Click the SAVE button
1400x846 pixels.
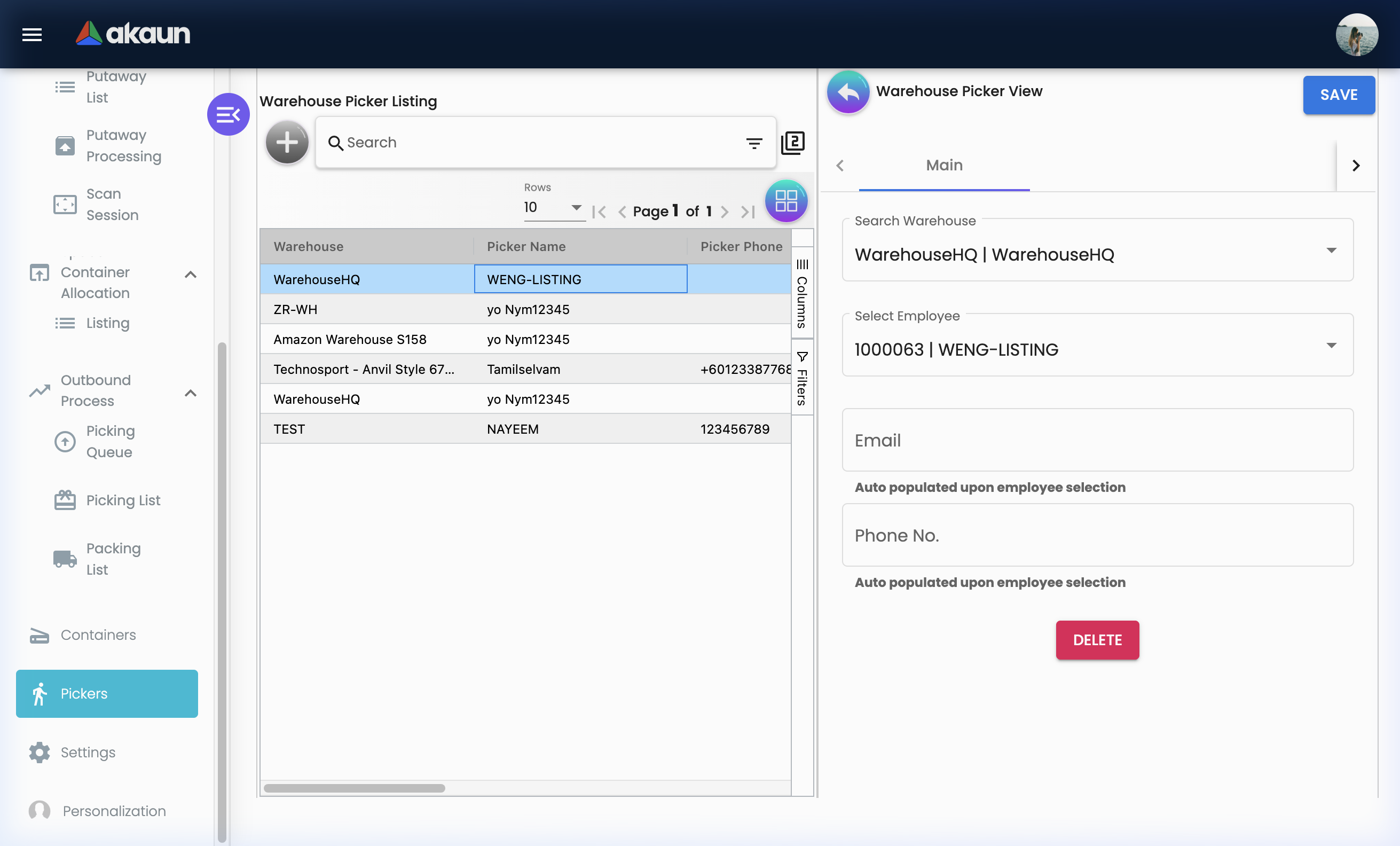pyautogui.click(x=1338, y=95)
